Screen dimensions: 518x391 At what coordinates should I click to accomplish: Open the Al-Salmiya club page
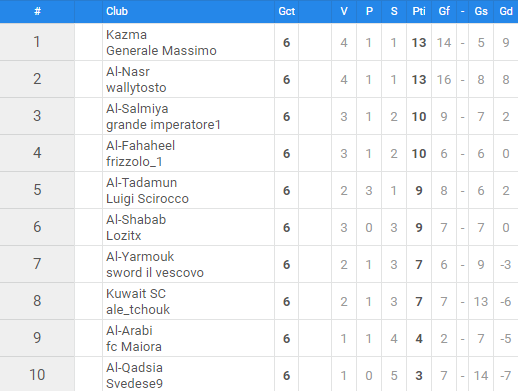137,109
